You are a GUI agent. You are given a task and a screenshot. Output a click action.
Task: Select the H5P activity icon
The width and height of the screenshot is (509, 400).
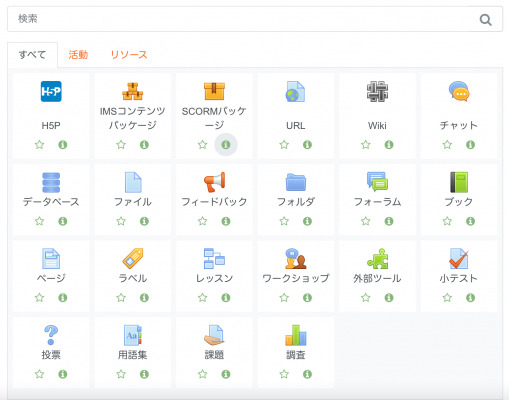[51, 91]
